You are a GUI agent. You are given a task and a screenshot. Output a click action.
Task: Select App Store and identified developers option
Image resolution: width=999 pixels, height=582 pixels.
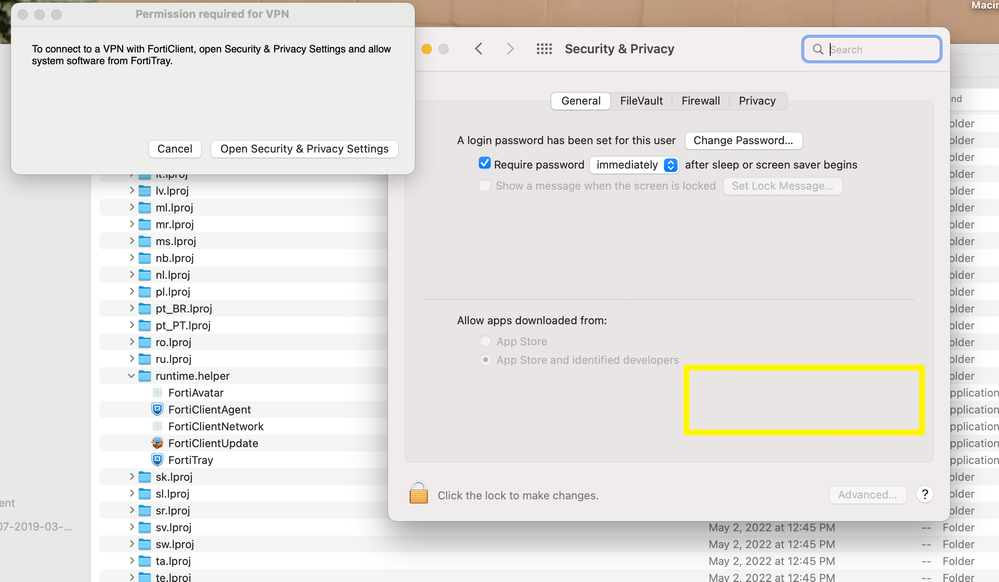coord(485,360)
